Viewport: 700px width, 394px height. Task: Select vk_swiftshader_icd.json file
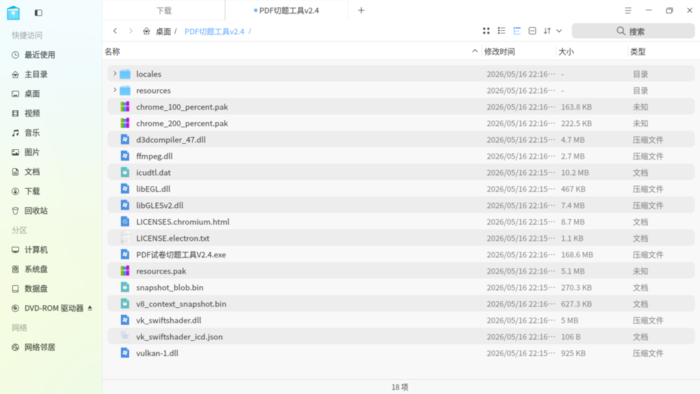(401, 337)
